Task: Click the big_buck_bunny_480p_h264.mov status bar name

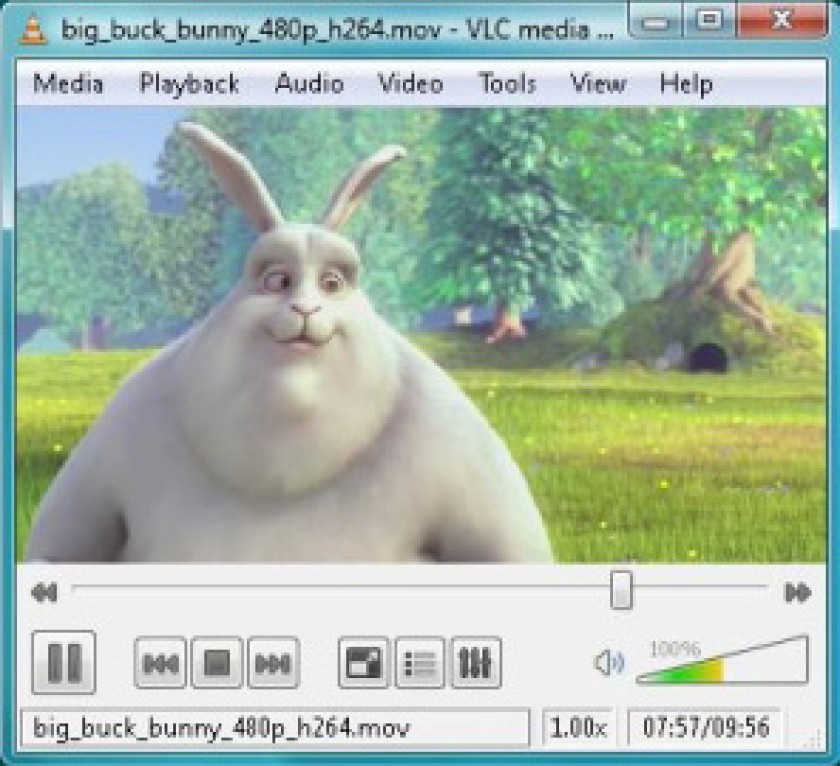Action: 275,727
